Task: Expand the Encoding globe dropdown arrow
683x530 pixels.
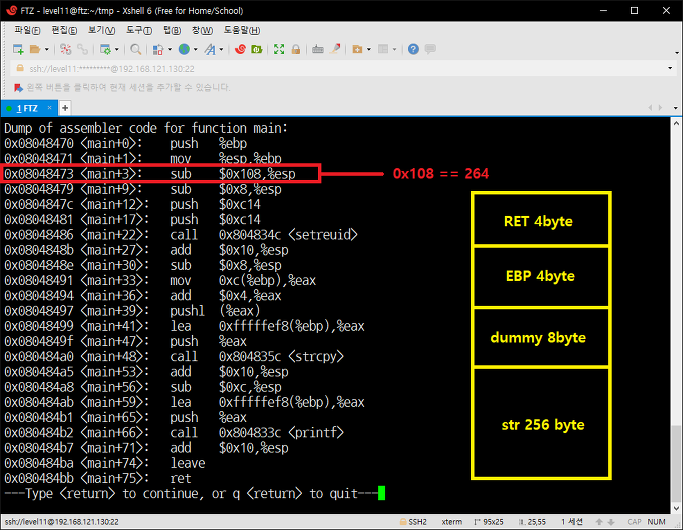Action: tap(196, 50)
